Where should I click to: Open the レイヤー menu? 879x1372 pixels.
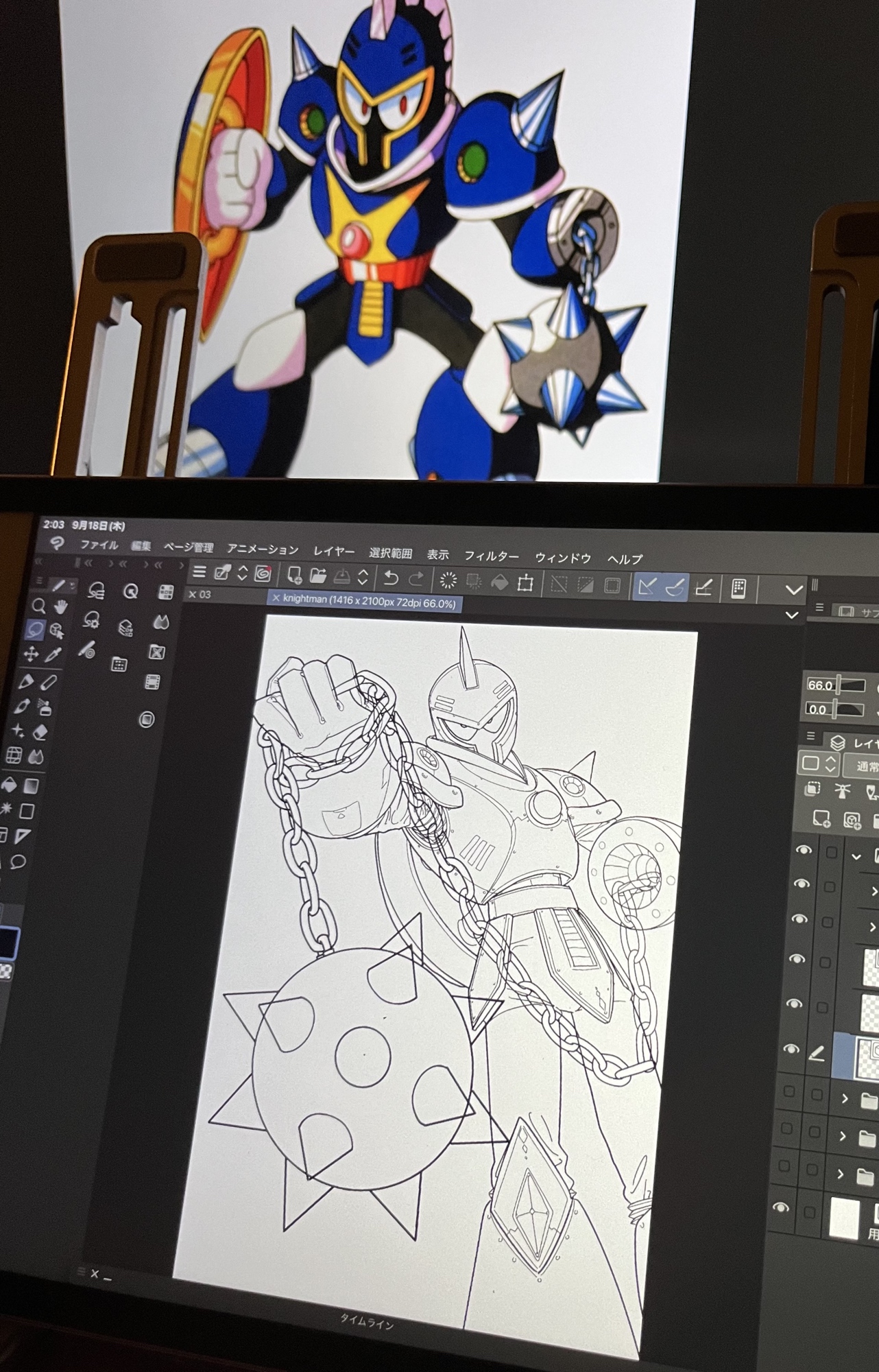(333, 552)
